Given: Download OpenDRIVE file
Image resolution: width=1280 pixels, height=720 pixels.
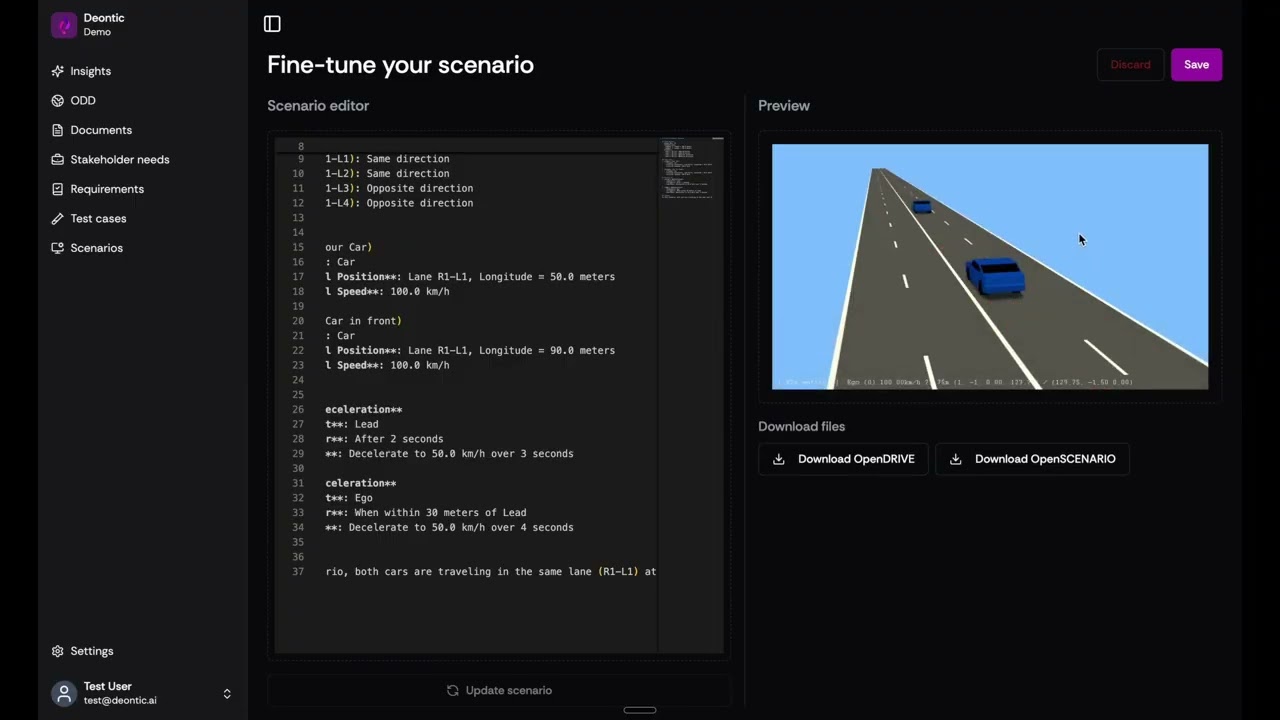Looking at the screenshot, I should (x=843, y=459).
